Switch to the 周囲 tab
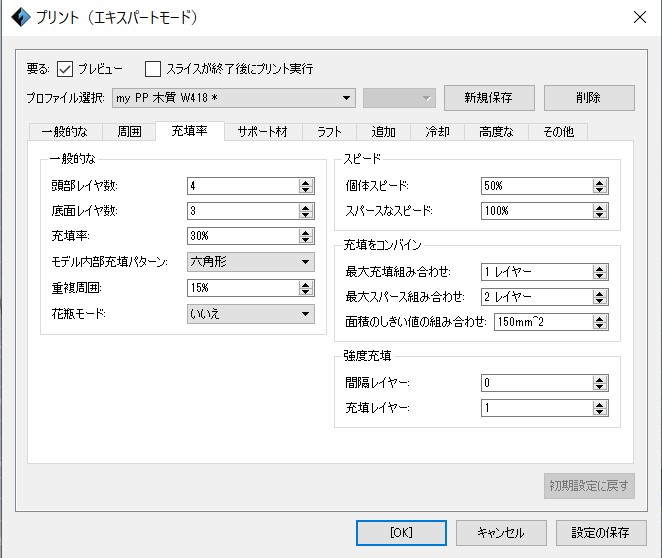This screenshot has height=558, width=662. 129,132
